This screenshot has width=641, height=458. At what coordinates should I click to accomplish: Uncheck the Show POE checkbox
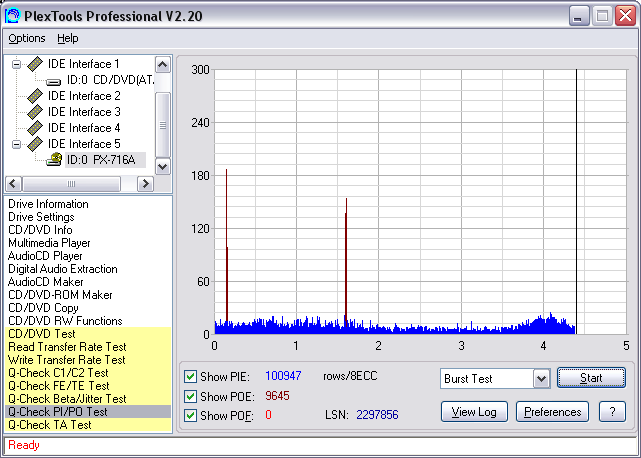click(190, 396)
